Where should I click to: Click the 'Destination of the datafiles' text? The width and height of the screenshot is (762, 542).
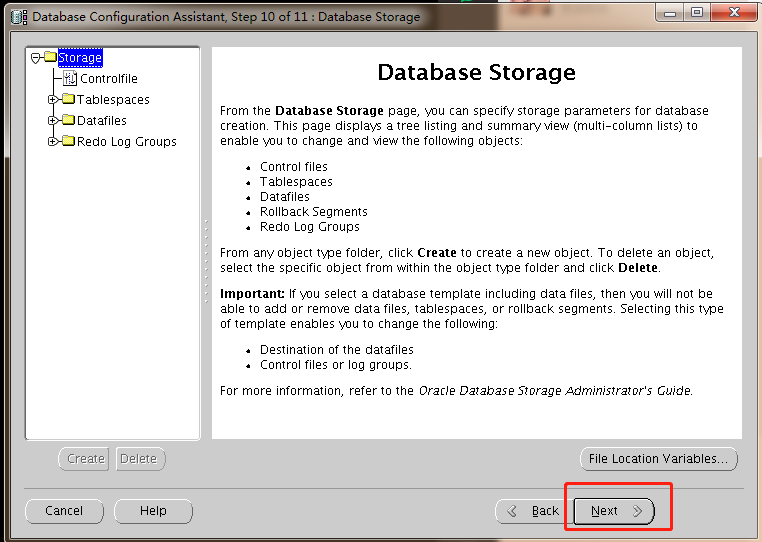point(337,350)
